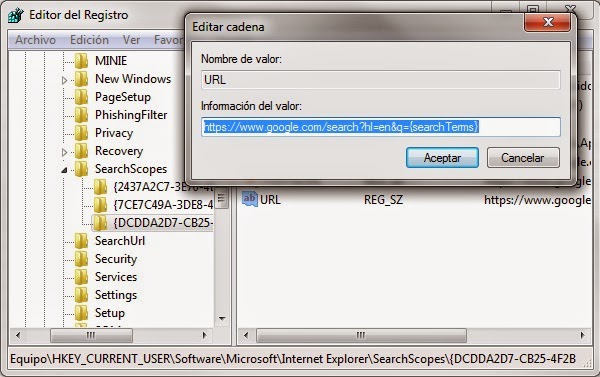Open the Archivo menu
Image resolution: width=600 pixels, height=377 pixels.
pyautogui.click(x=35, y=40)
